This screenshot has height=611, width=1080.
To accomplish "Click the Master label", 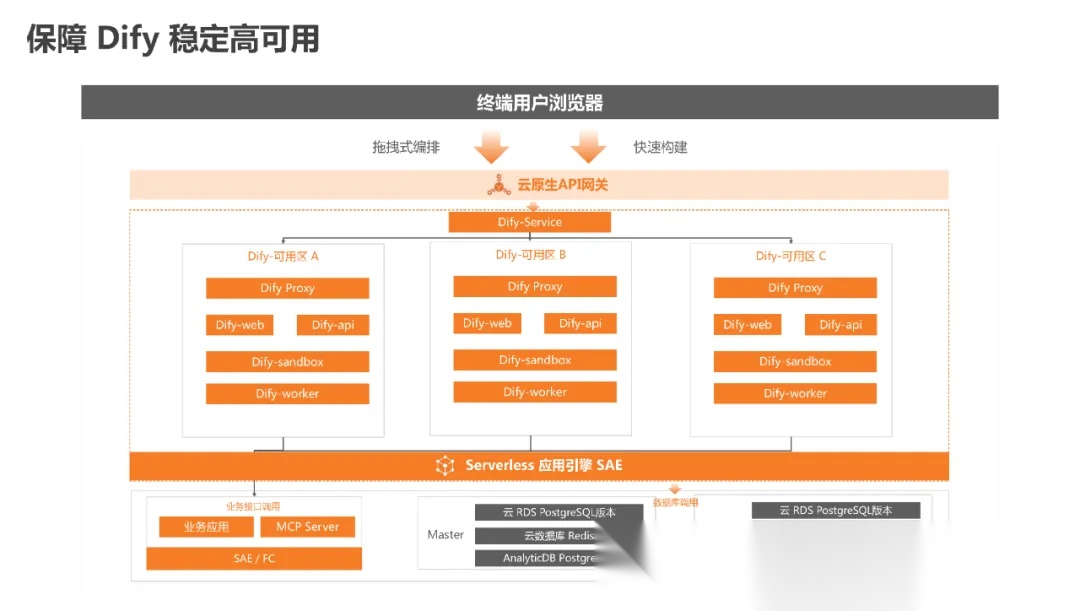I will click(x=445, y=535).
